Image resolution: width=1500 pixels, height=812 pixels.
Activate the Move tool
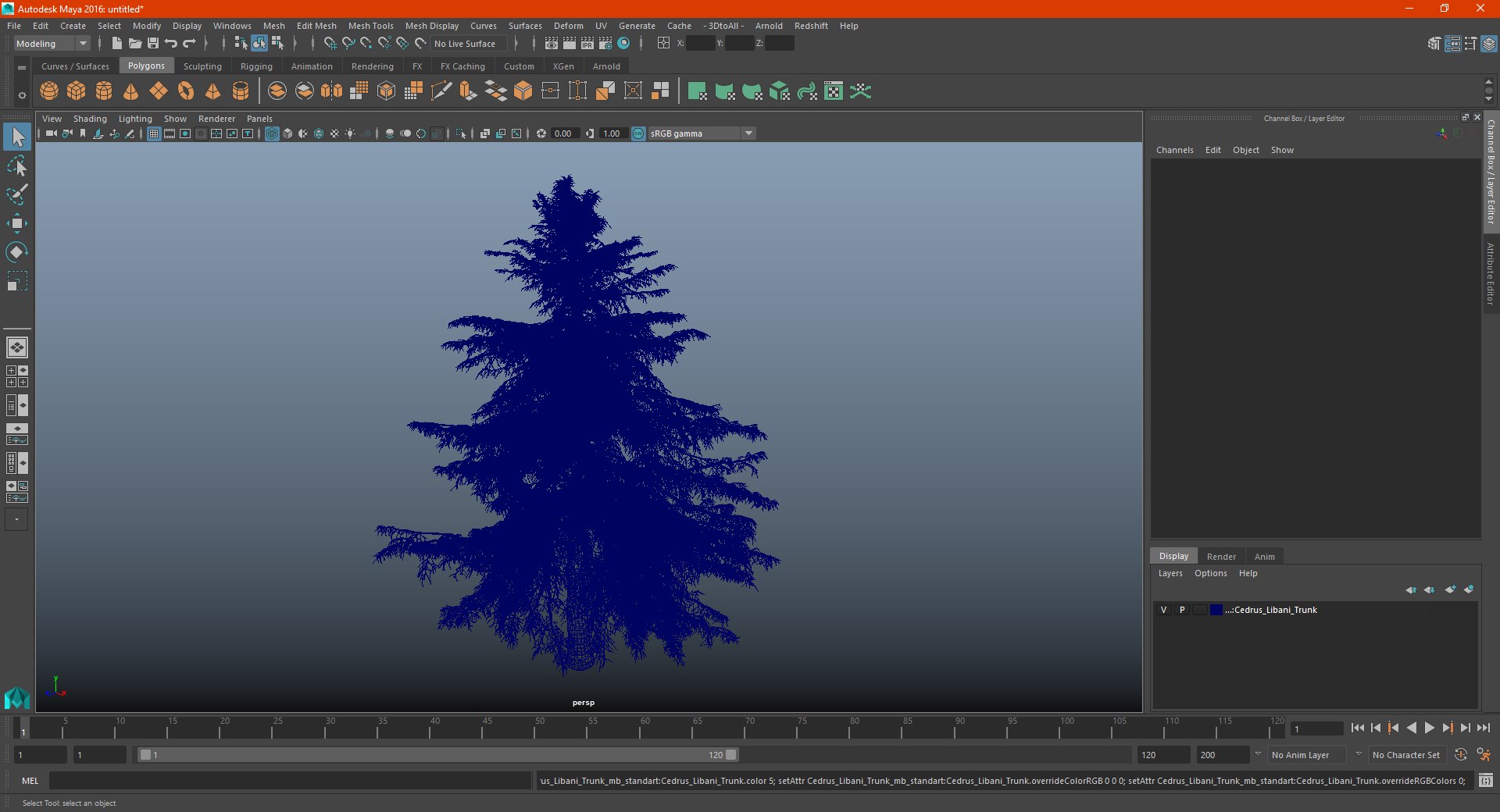pyautogui.click(x=17, y=223)
